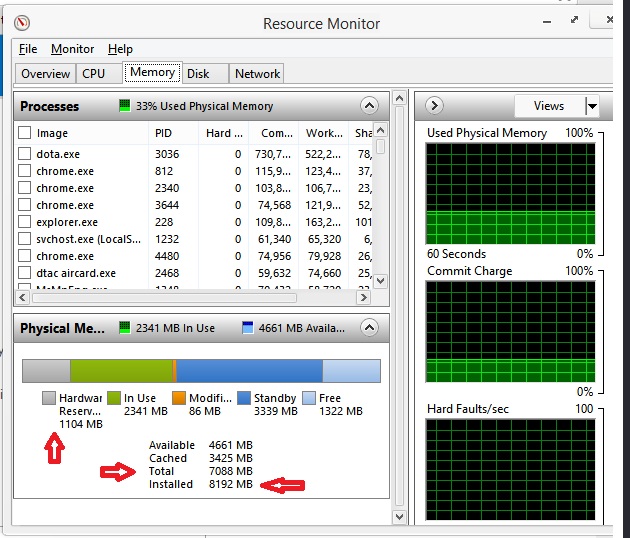Open the File menu
This screenshot has height=538, width=630.
coord(28,49)
